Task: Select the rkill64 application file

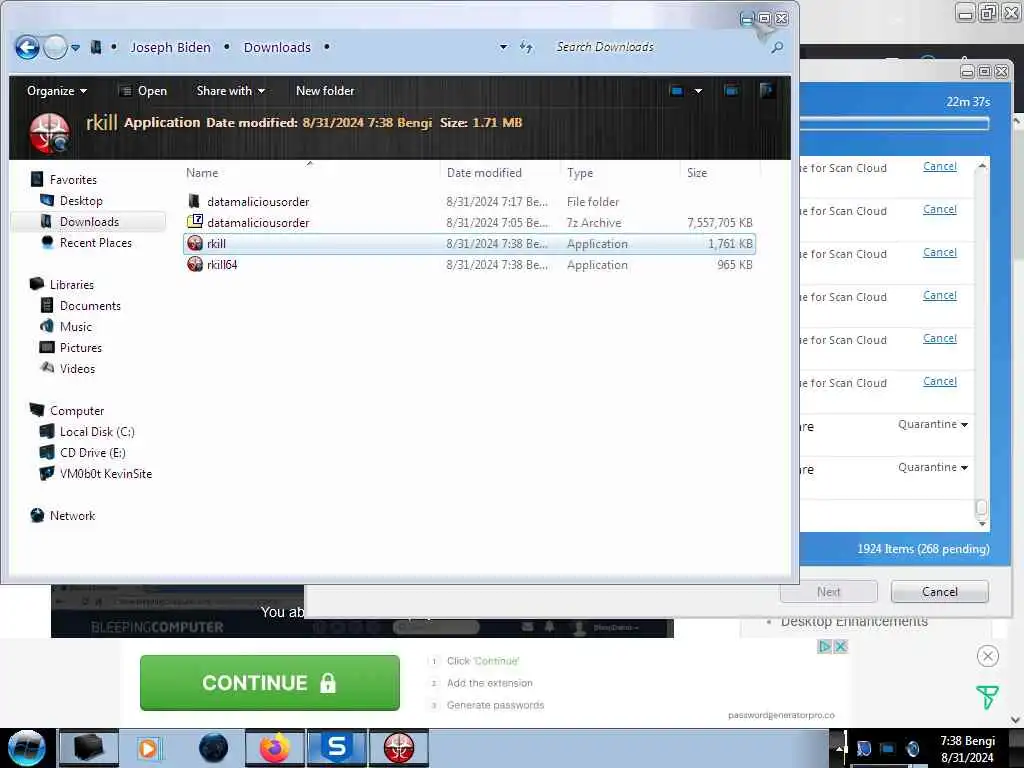Action: pos(469,264)
